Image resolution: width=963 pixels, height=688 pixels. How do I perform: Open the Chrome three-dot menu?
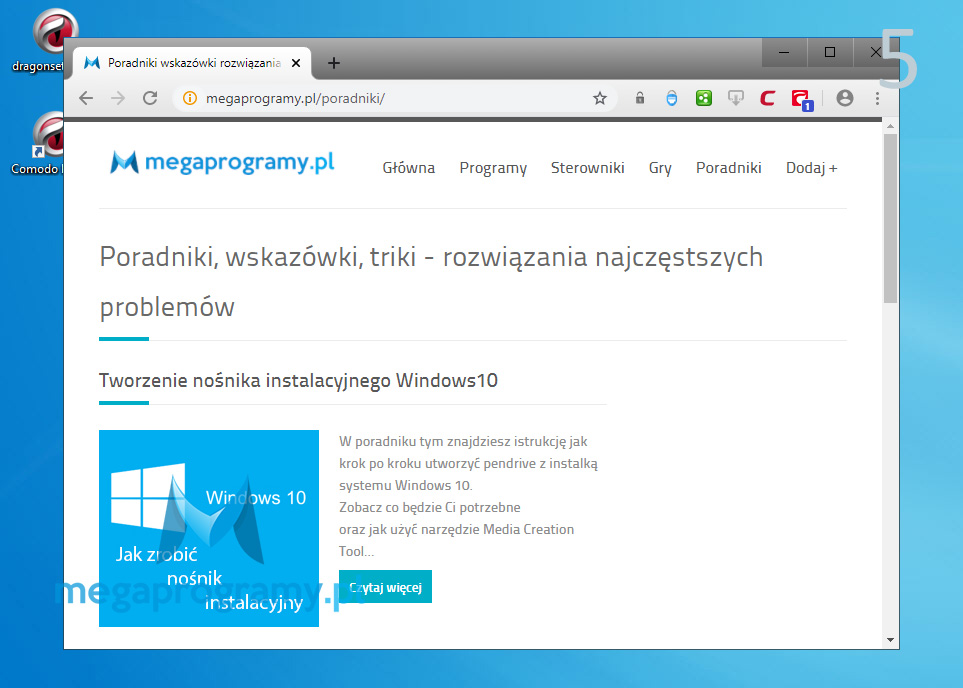pyautogui.click(x=877, y=98)
